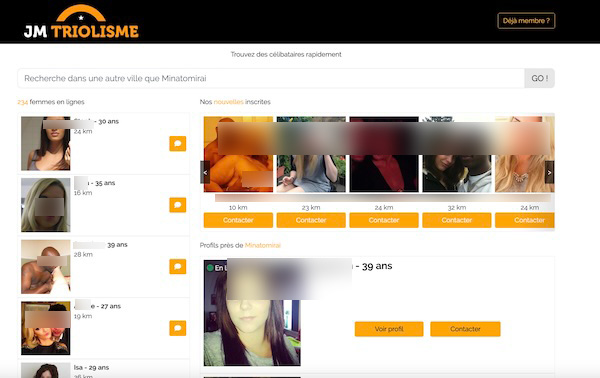The image size is (600, 378).
Task: Contact the new member at 23 km
Action: [311, 220]
